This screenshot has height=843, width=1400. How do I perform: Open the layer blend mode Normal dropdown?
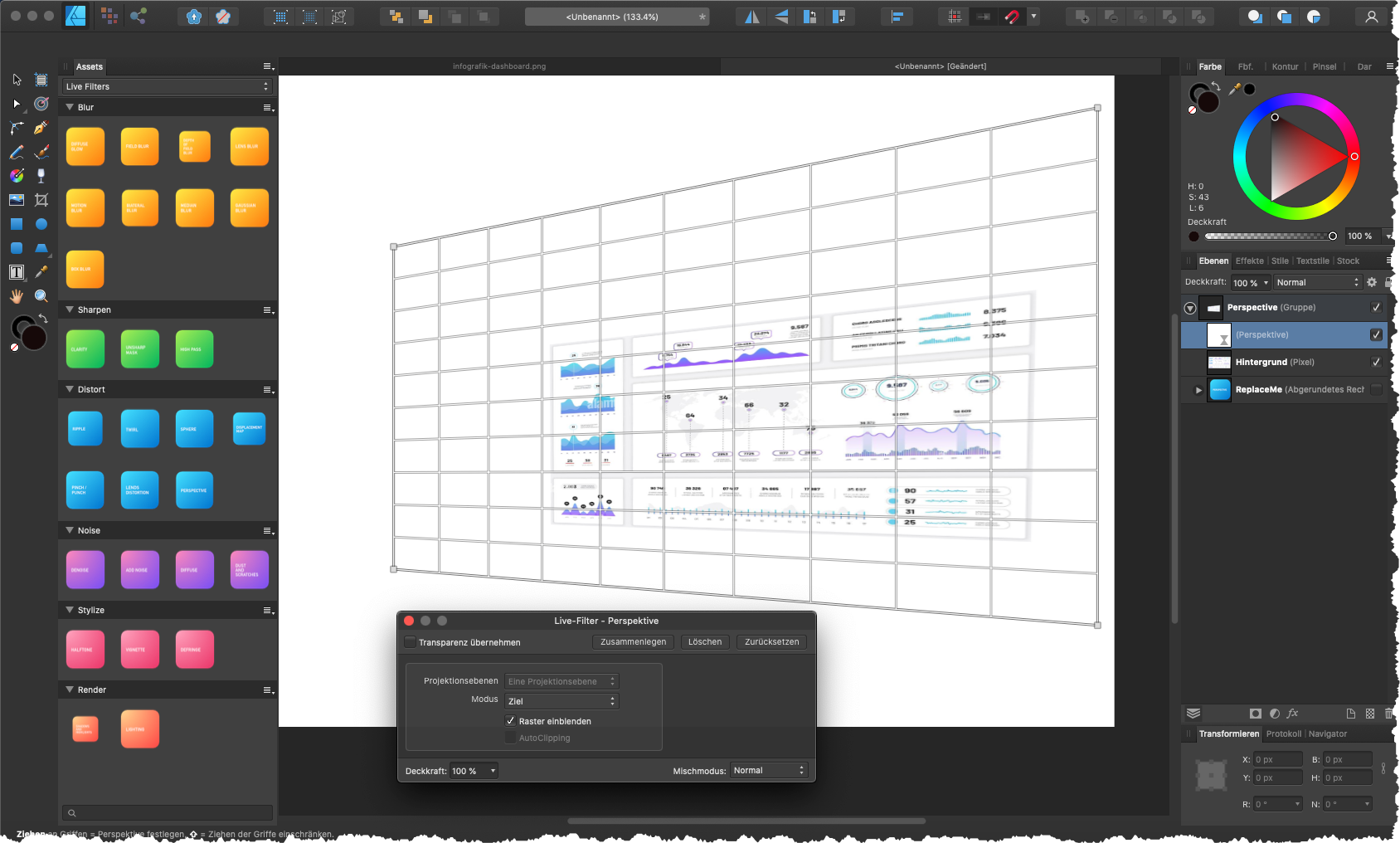(1318, 282)
